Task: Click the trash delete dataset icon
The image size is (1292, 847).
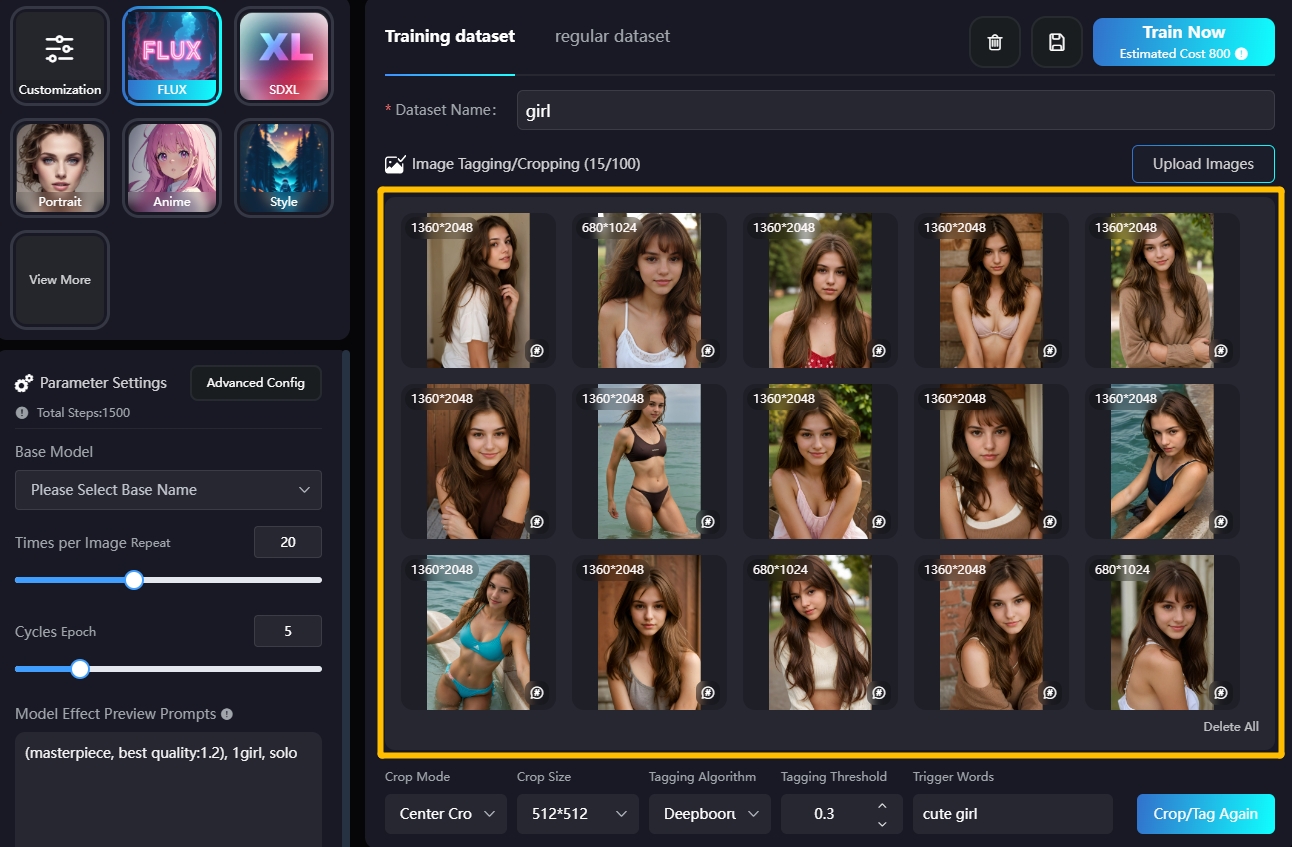Action: point(994,42)
